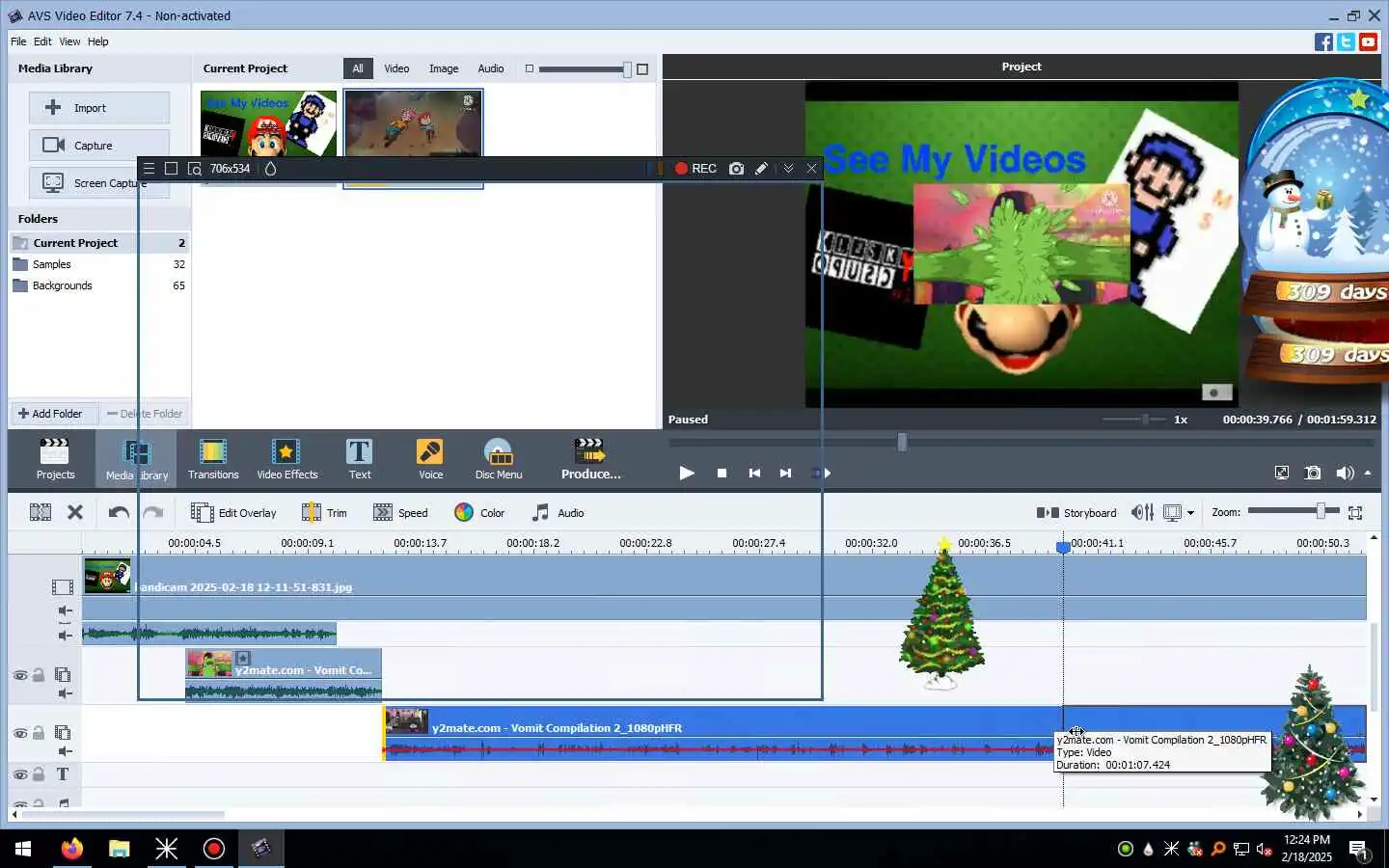Click the Edit Overlay button
This screenshot has height=868, width=1389.
(x=233, y=512)
